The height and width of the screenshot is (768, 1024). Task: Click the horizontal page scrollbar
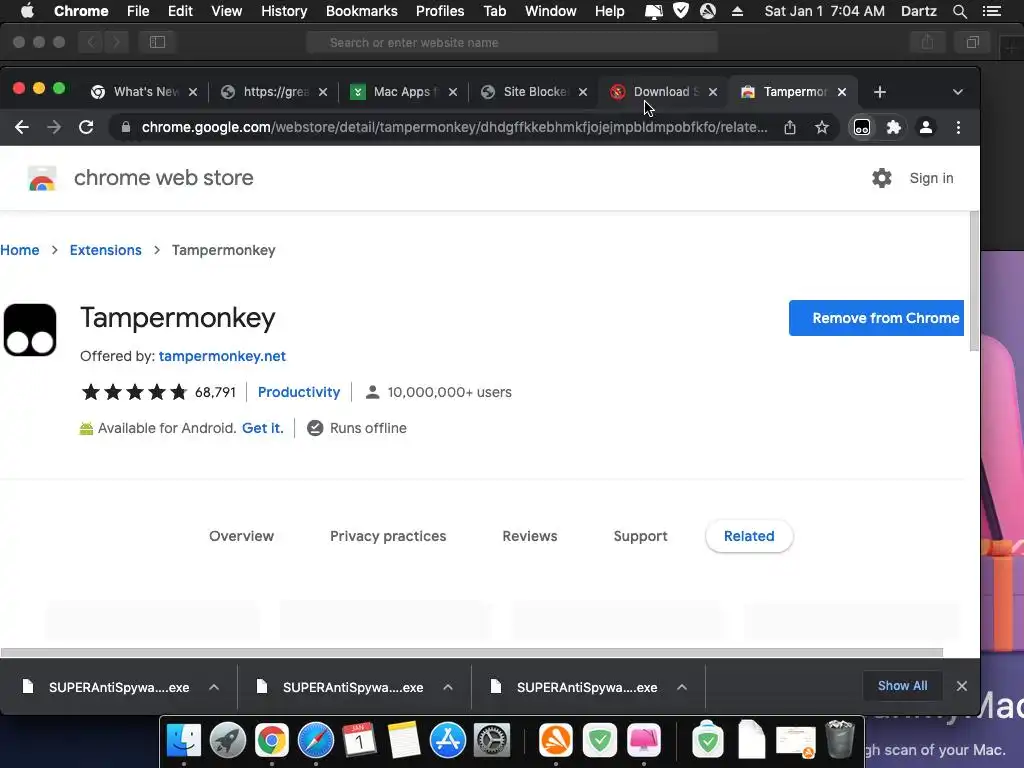coord(472,652)
